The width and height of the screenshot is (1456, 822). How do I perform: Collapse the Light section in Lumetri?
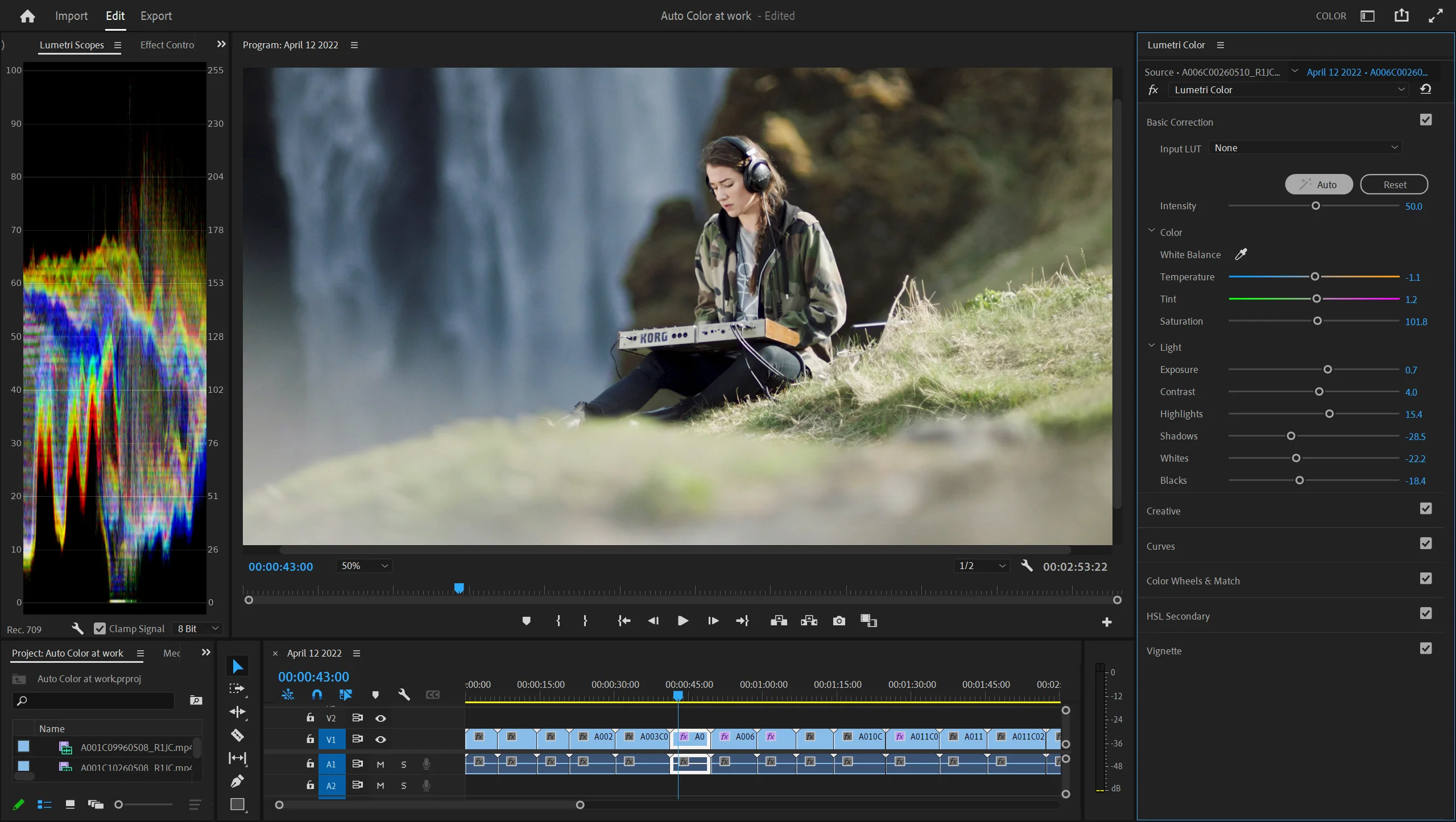[x=1151, y=346]
